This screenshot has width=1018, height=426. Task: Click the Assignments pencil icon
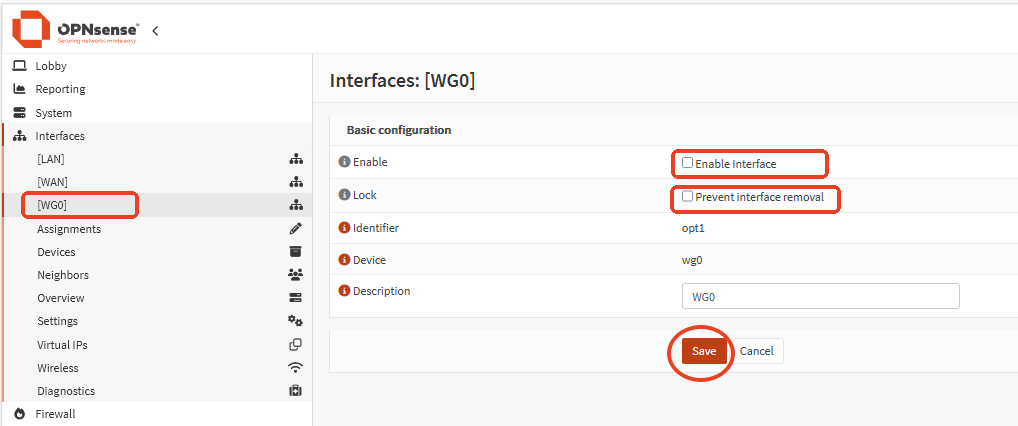(x=295, y=229)
